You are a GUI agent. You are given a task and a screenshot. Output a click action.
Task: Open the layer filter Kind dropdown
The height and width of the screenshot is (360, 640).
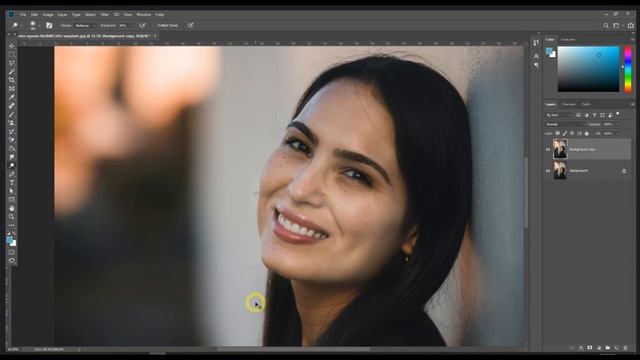[559, 115]
